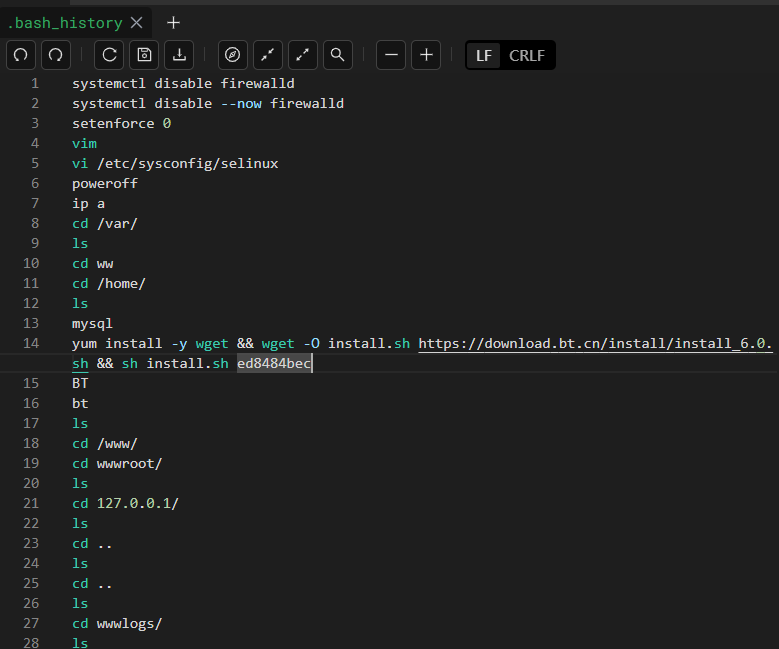
Task: Click the 'setenforce 0' line
Action: tap(122, 123)
